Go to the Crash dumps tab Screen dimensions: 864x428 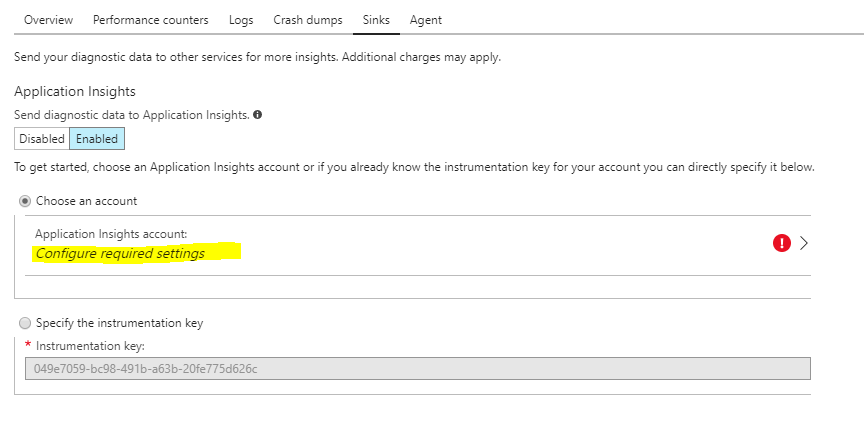[x=308, y=19]
